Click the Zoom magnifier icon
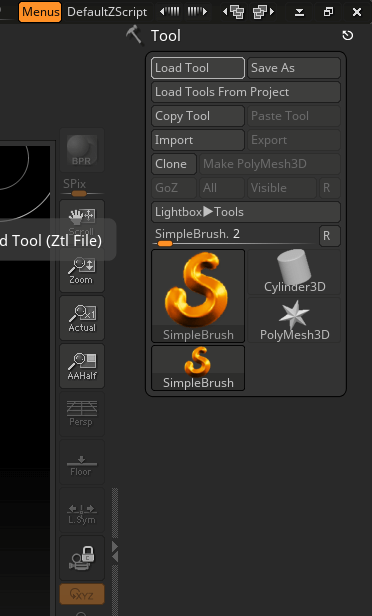The width and height of the screenshot is (372, 616). [x=82, y=270]
